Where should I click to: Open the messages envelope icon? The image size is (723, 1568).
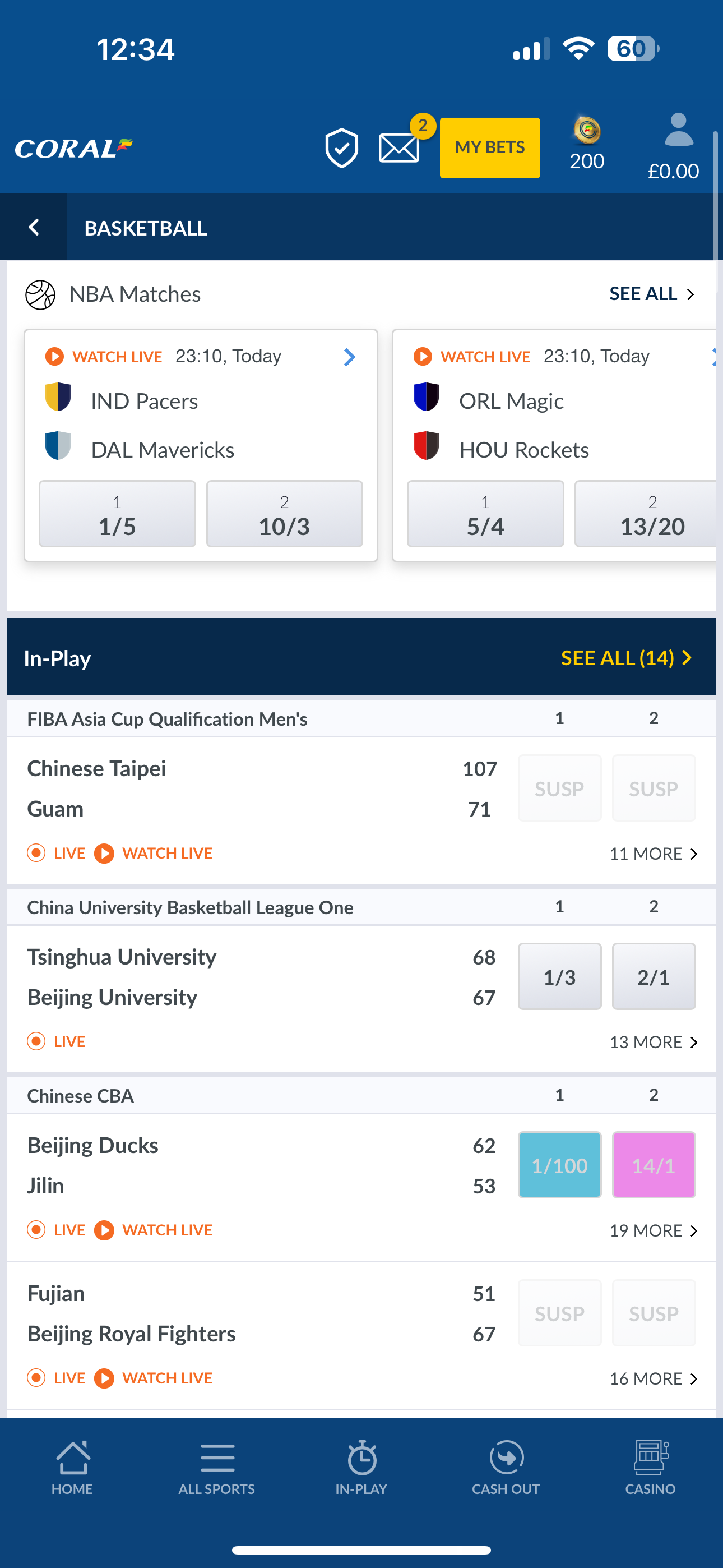click(x=399, y=148)
